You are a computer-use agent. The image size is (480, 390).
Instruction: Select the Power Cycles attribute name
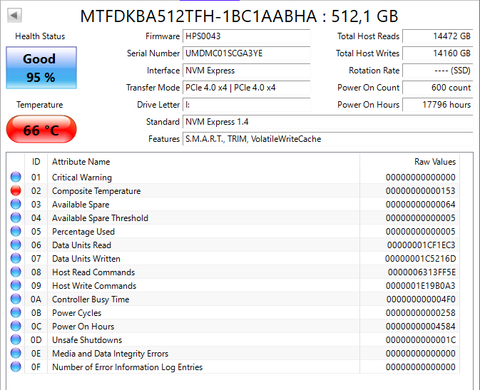click(x=77, y=313)
